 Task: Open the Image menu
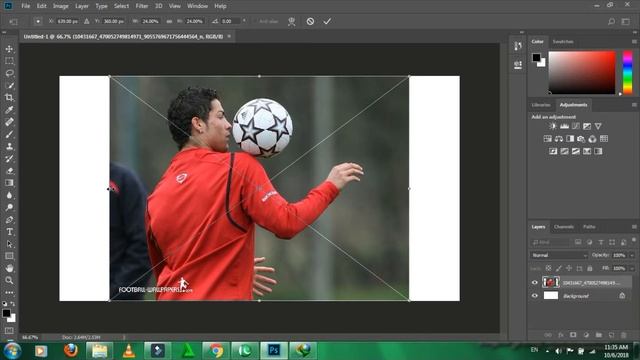pyautogui.click(x=61, y=6)
